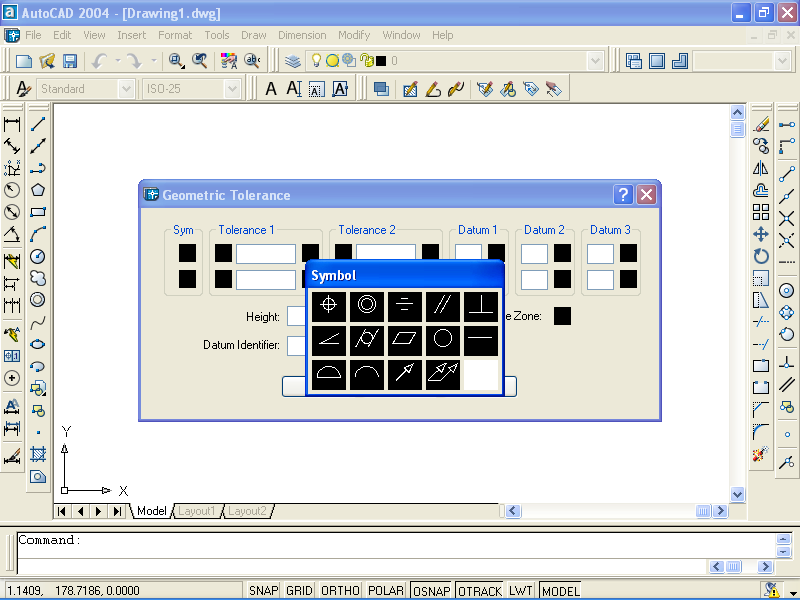This screenshot has height=600, width=800.
Task: Toggle GRID display in status bar
Action: click(299, 591)
